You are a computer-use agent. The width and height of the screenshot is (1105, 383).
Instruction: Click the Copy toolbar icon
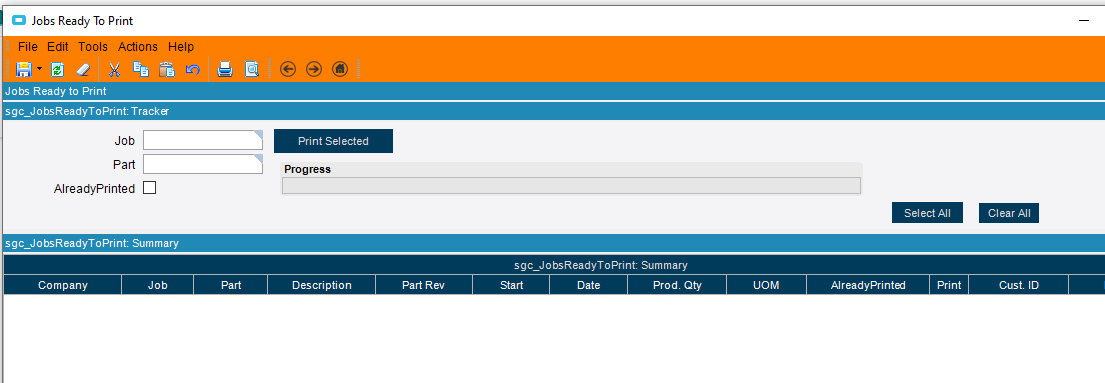[141, 69]
